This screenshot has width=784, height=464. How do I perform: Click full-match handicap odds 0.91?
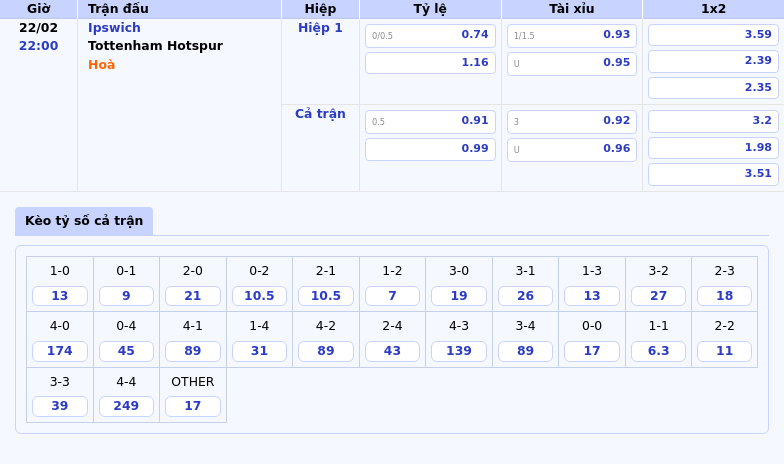(430, 121)
